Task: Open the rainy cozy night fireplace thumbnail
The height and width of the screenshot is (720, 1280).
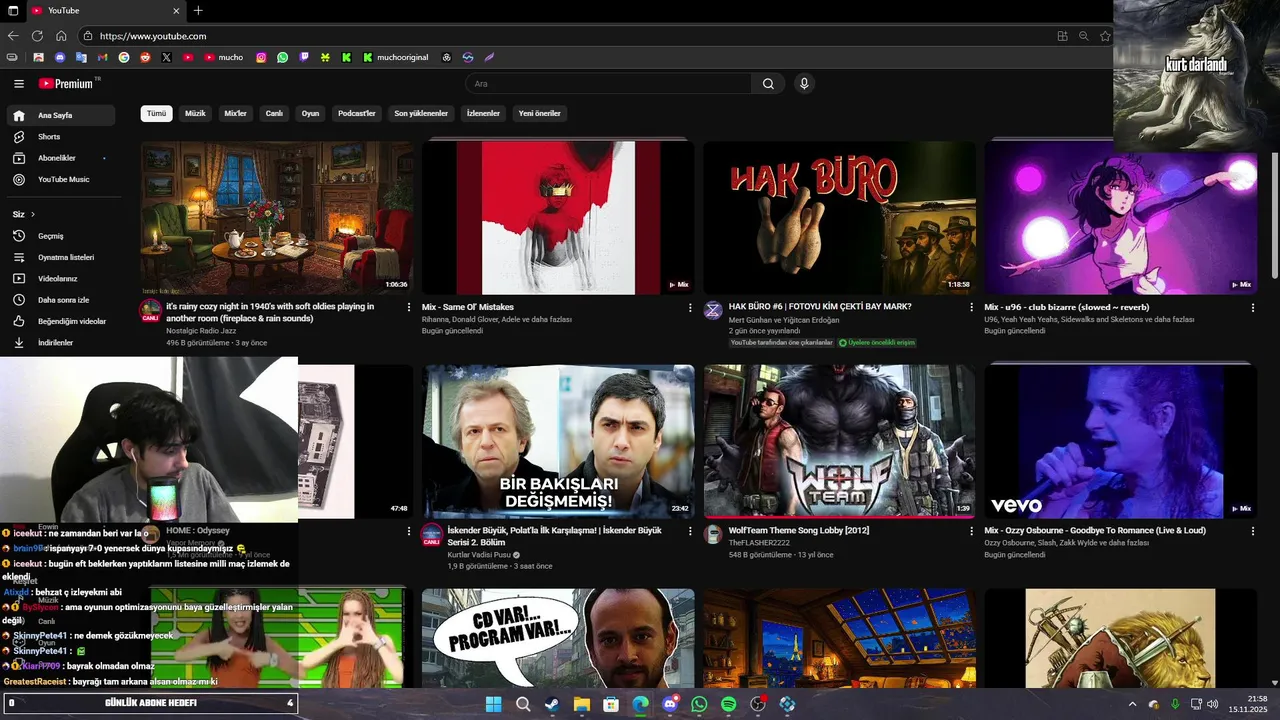Action: pyautogui.click(x=276, y=217)
